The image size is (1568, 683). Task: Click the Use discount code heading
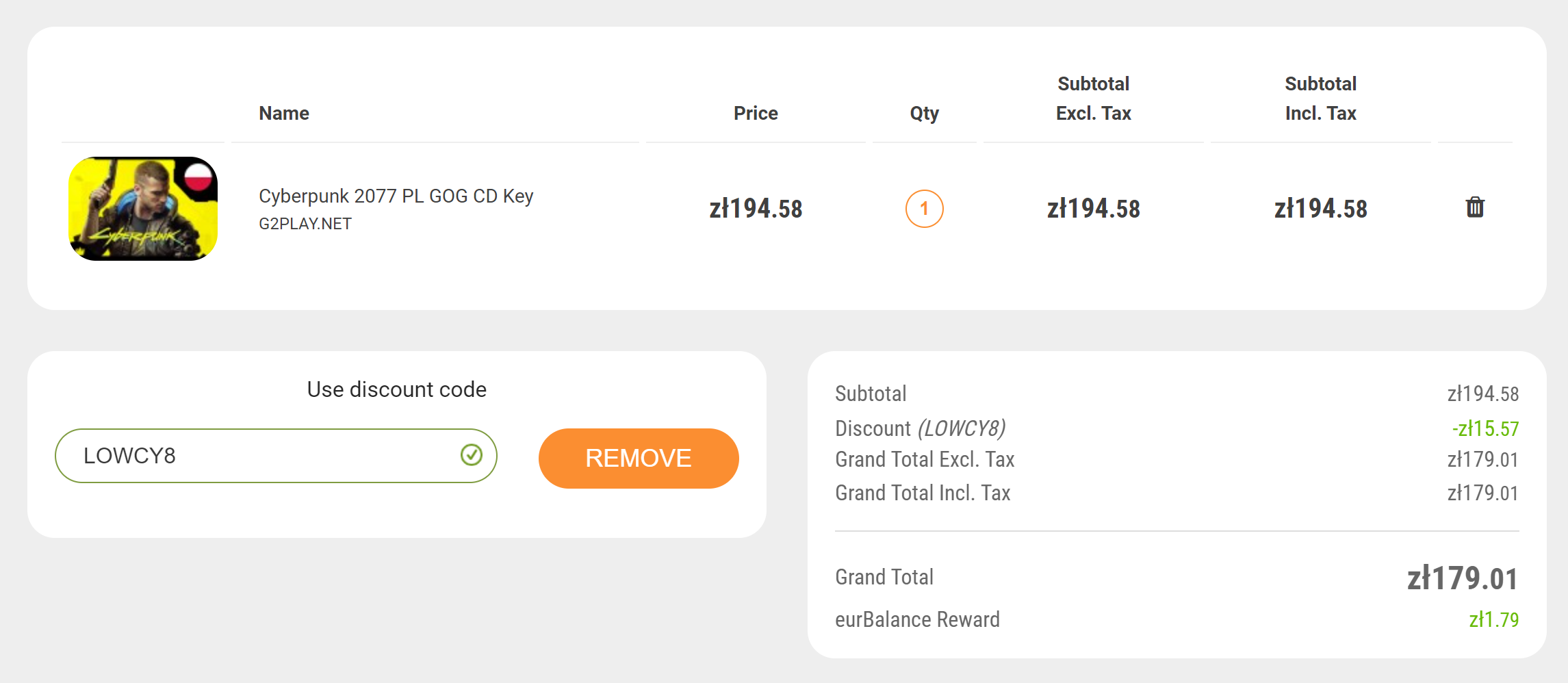[x=397, y=389]
